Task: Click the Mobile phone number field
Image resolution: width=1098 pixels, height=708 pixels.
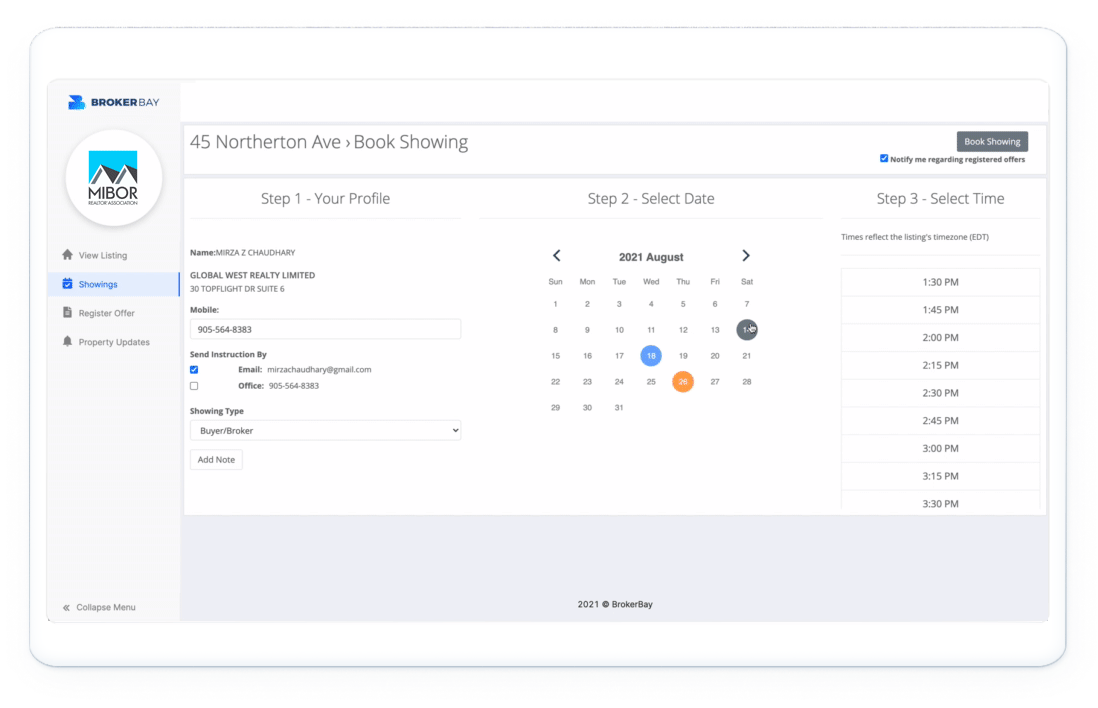Action: coord(325,329)
